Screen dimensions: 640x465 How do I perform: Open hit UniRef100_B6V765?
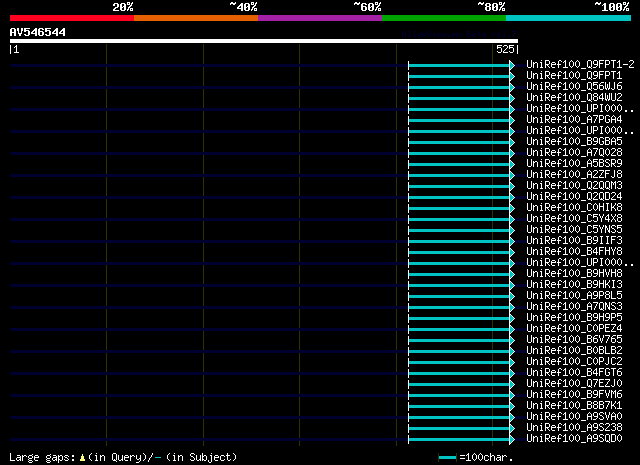574,340
